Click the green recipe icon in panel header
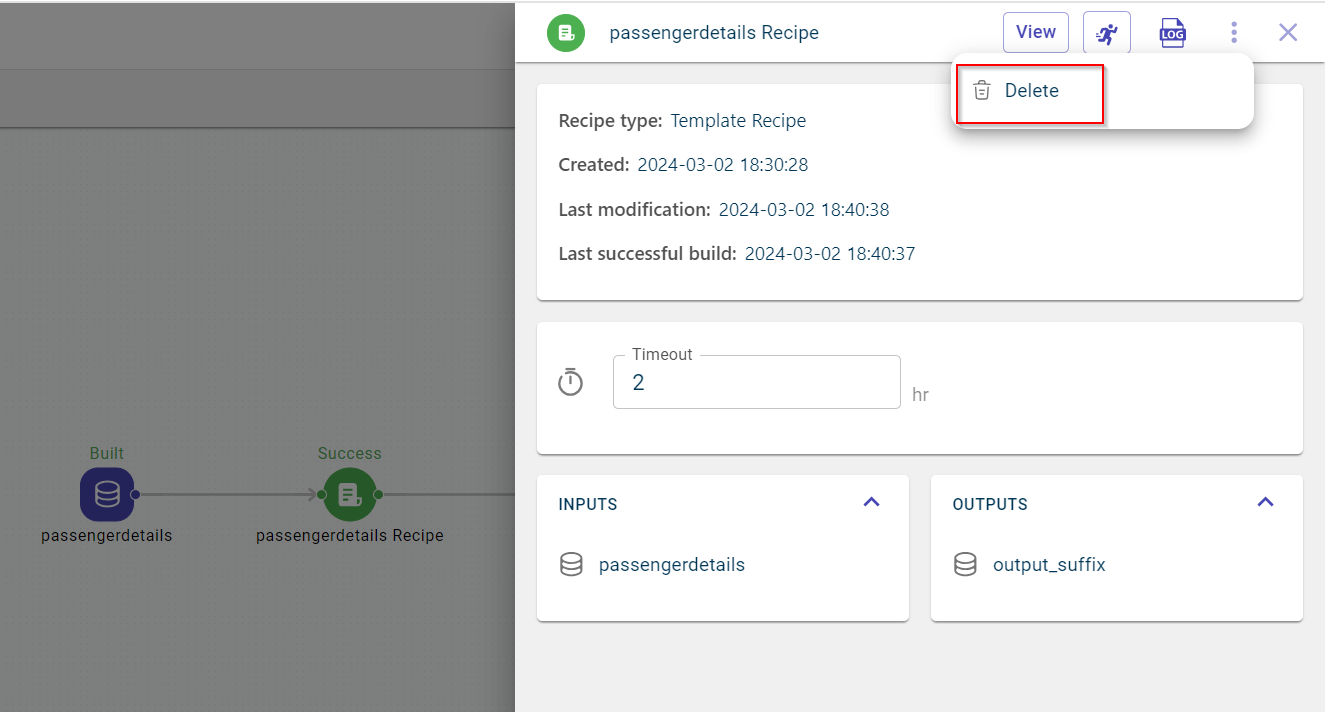This screenshot has height=712, width=1325. tap(566, 33)
